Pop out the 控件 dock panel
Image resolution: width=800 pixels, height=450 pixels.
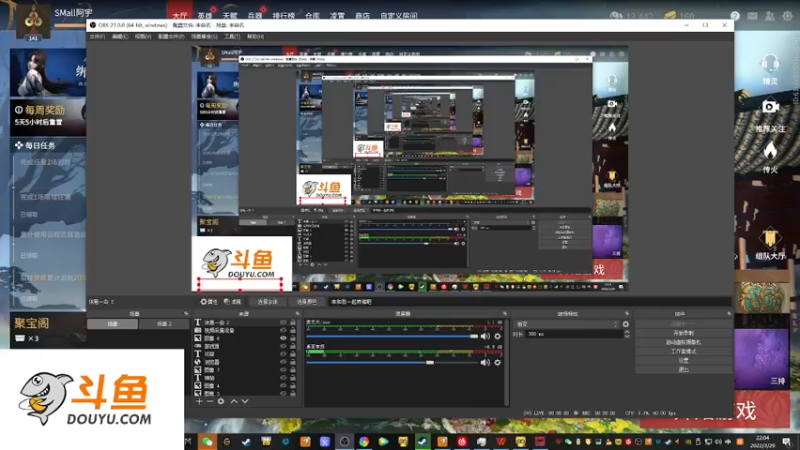click(x=729, y=314)
